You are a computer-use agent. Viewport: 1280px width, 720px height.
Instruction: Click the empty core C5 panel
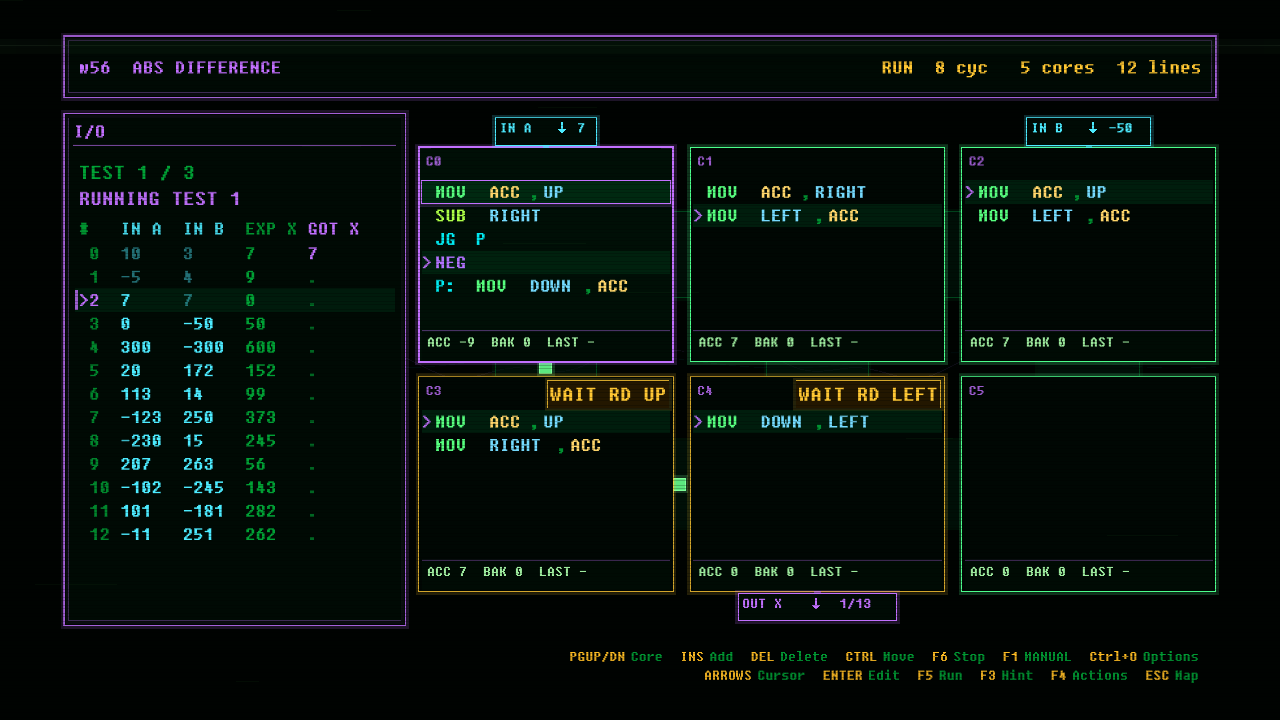1089,484
